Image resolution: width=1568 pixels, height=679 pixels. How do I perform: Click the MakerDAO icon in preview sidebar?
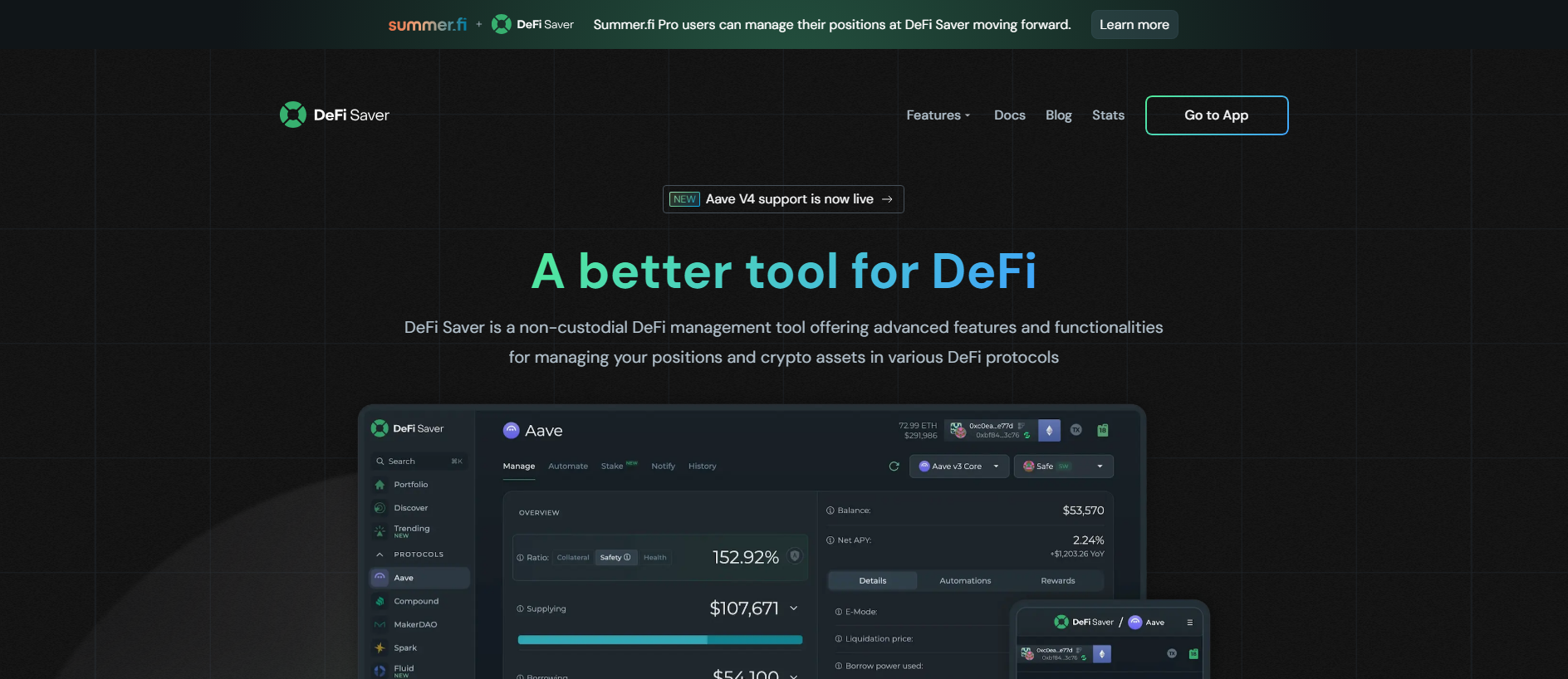380,624
